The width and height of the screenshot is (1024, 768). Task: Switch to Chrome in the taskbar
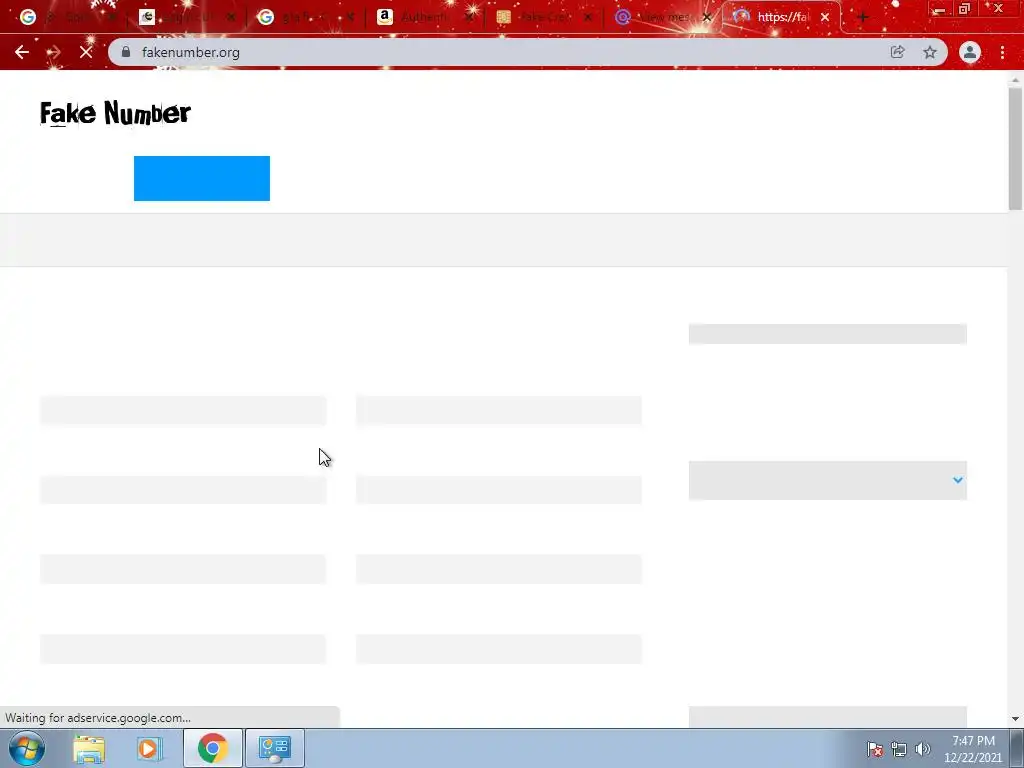[212, 748]
